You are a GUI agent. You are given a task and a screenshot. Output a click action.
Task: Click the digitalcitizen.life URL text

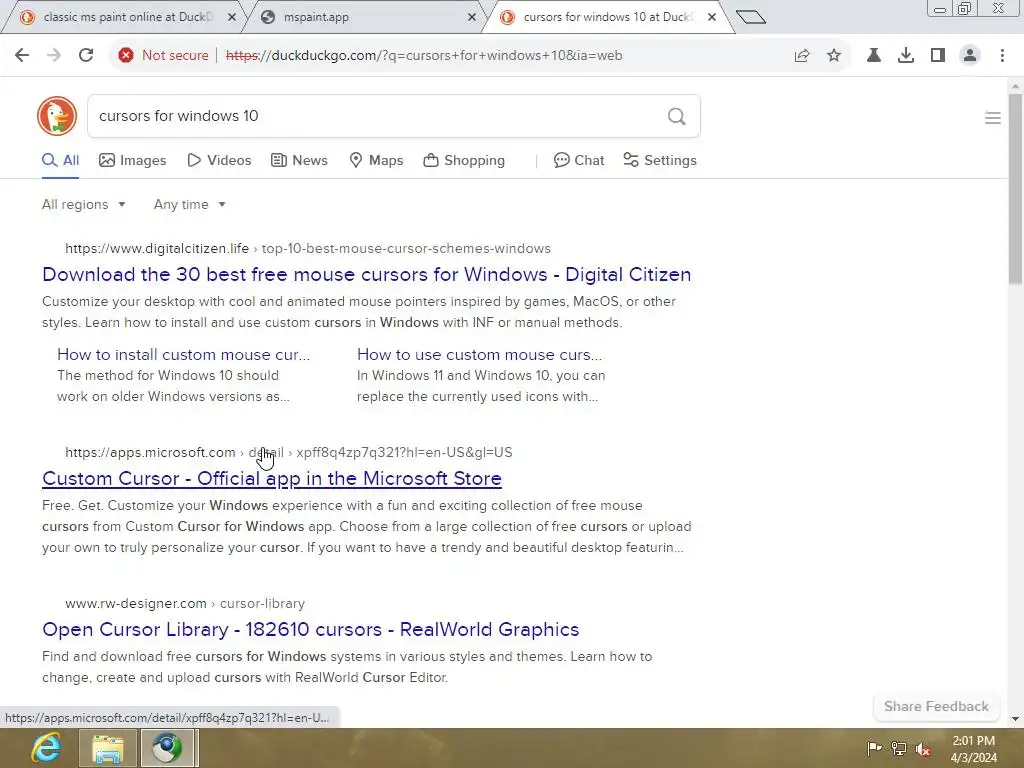click(157, 249)
